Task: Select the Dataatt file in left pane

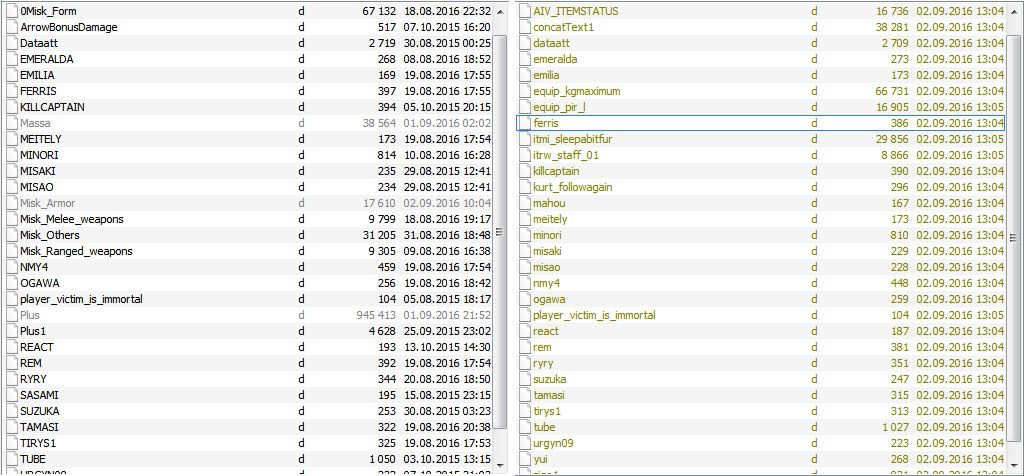Action: tap(248, 43)
